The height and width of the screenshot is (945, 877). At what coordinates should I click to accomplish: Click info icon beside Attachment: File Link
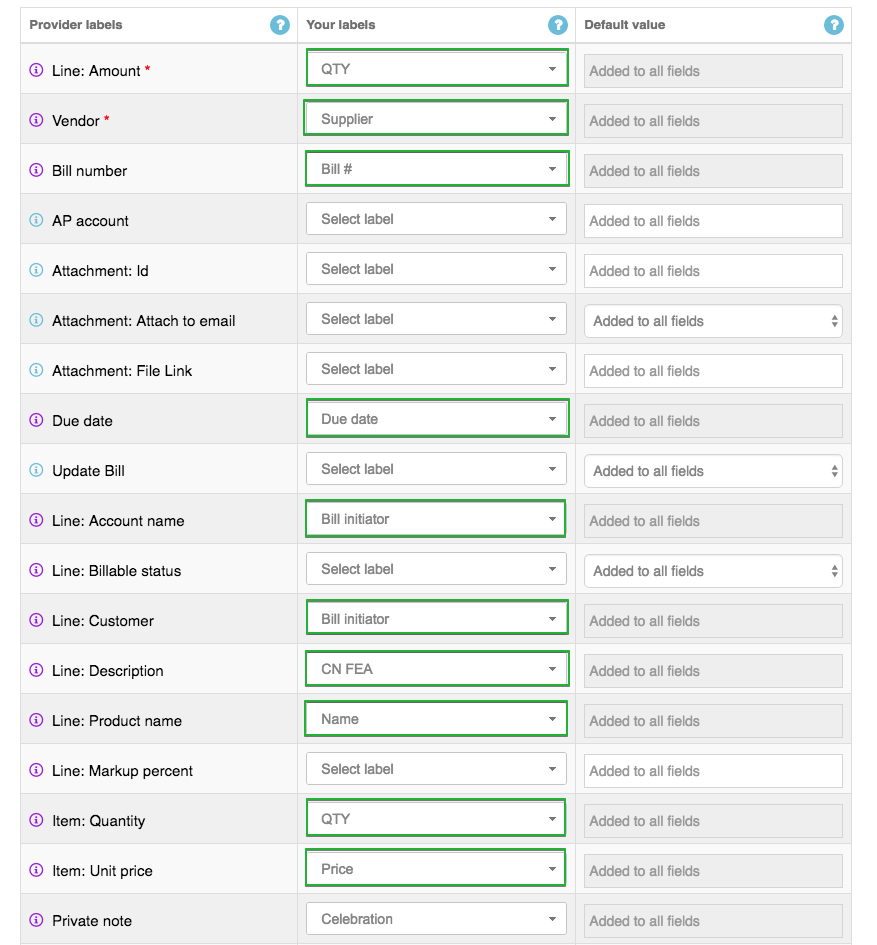pos(36,371)
